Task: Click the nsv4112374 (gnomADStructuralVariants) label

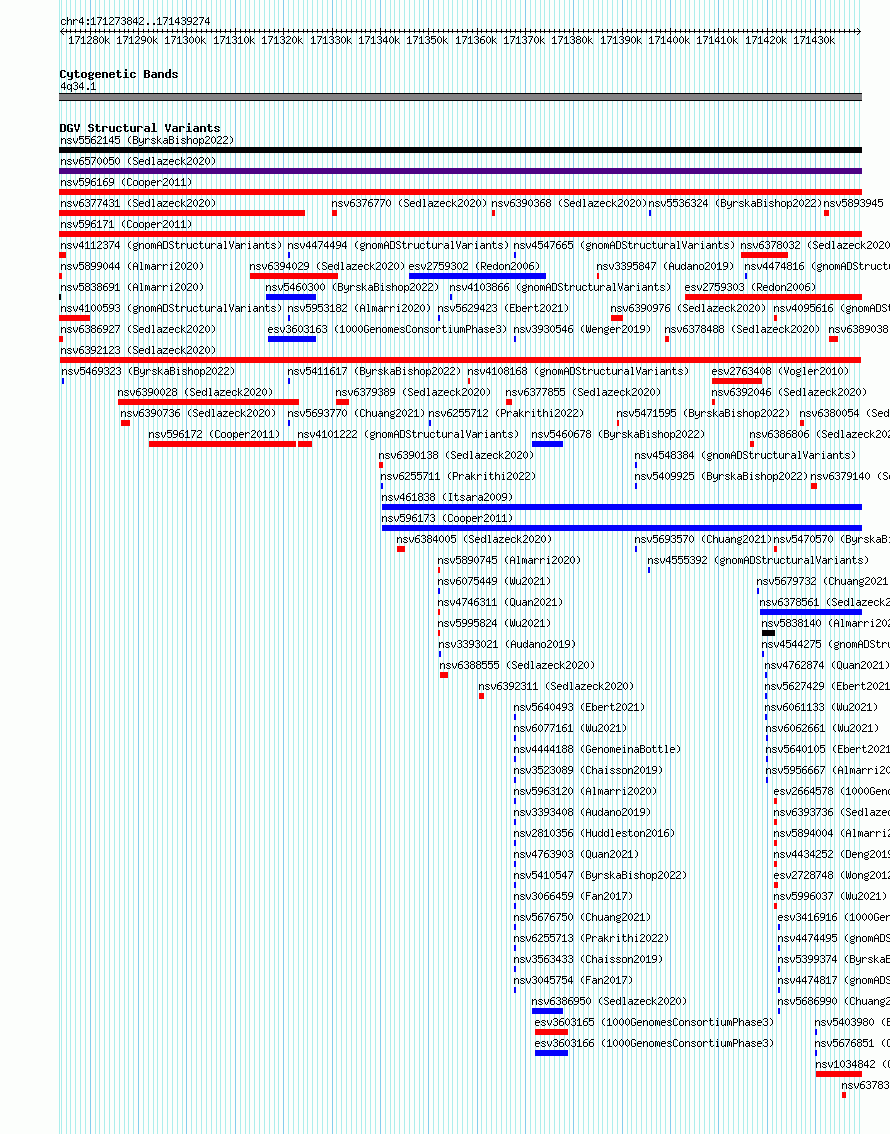Action: (x=171, y=245)
